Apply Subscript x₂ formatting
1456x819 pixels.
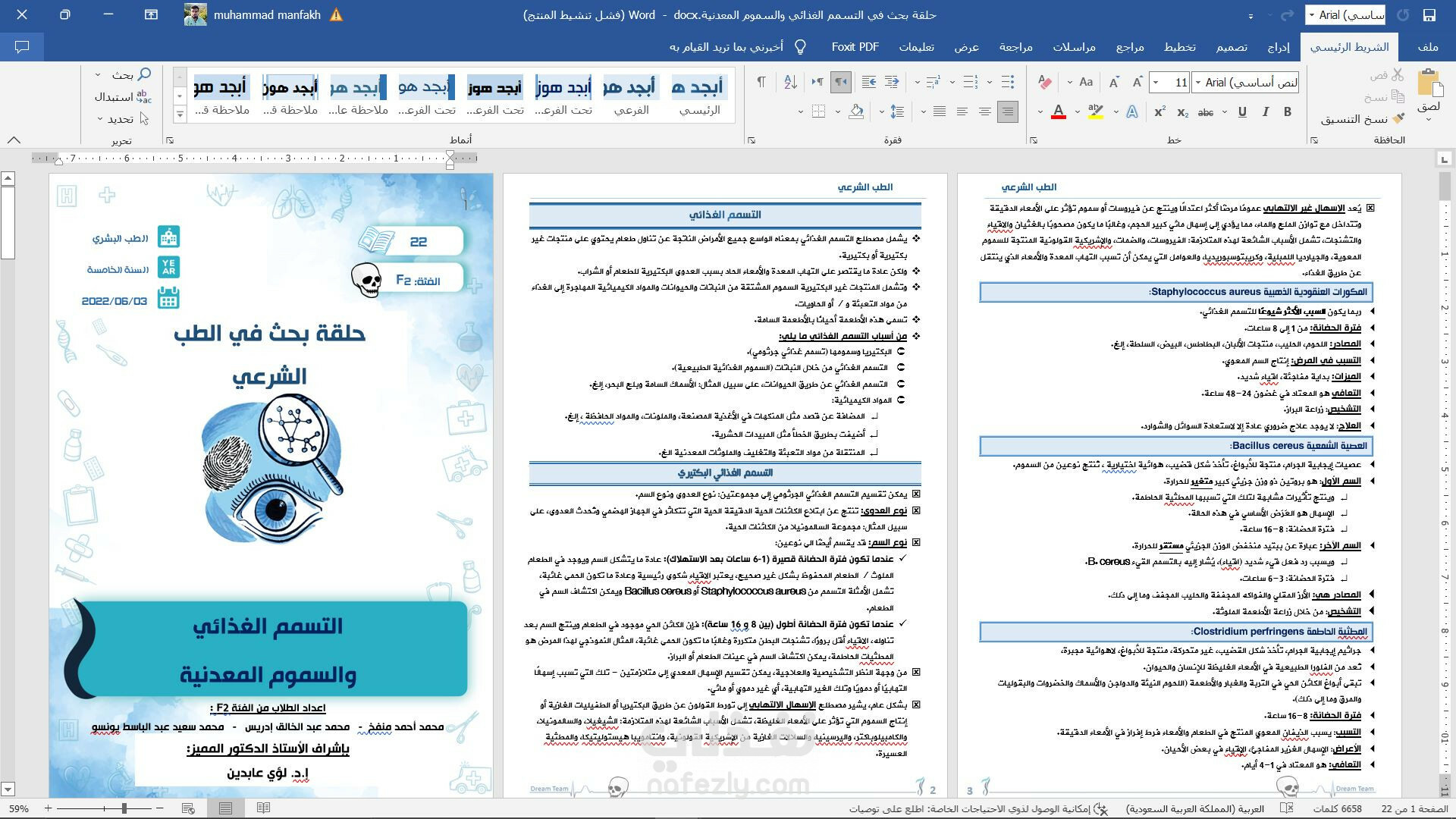coord(1183,112)
